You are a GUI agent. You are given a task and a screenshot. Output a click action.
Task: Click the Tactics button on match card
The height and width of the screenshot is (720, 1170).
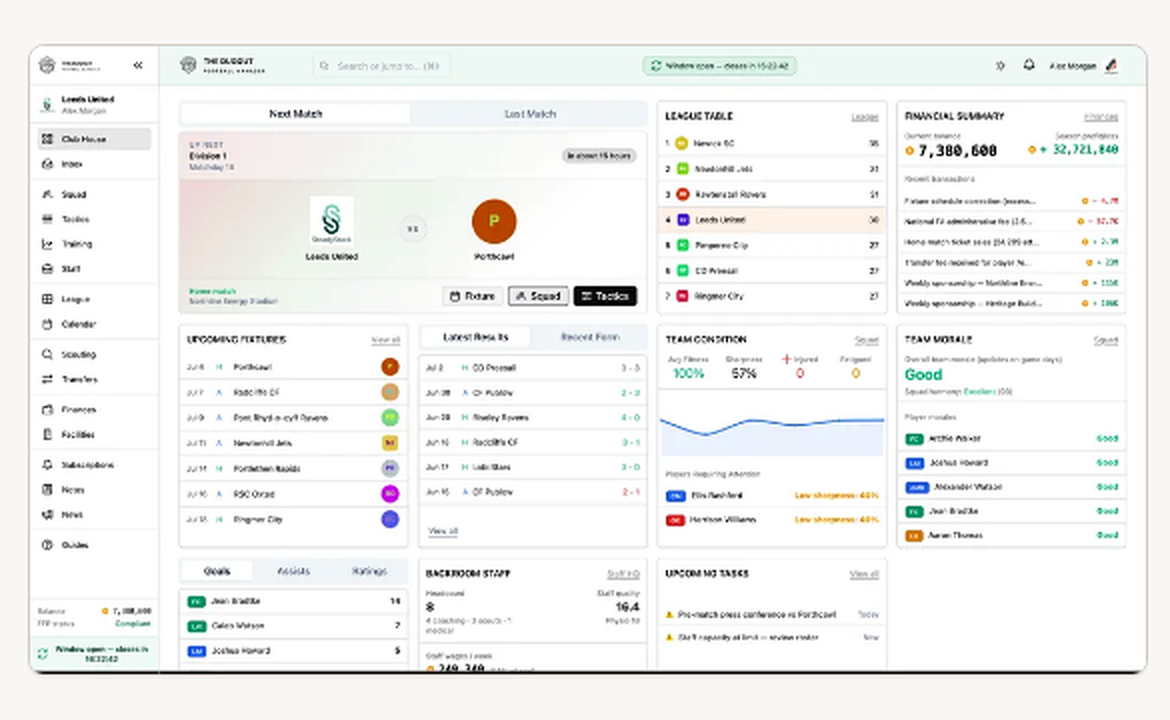(x=605, y=296)
